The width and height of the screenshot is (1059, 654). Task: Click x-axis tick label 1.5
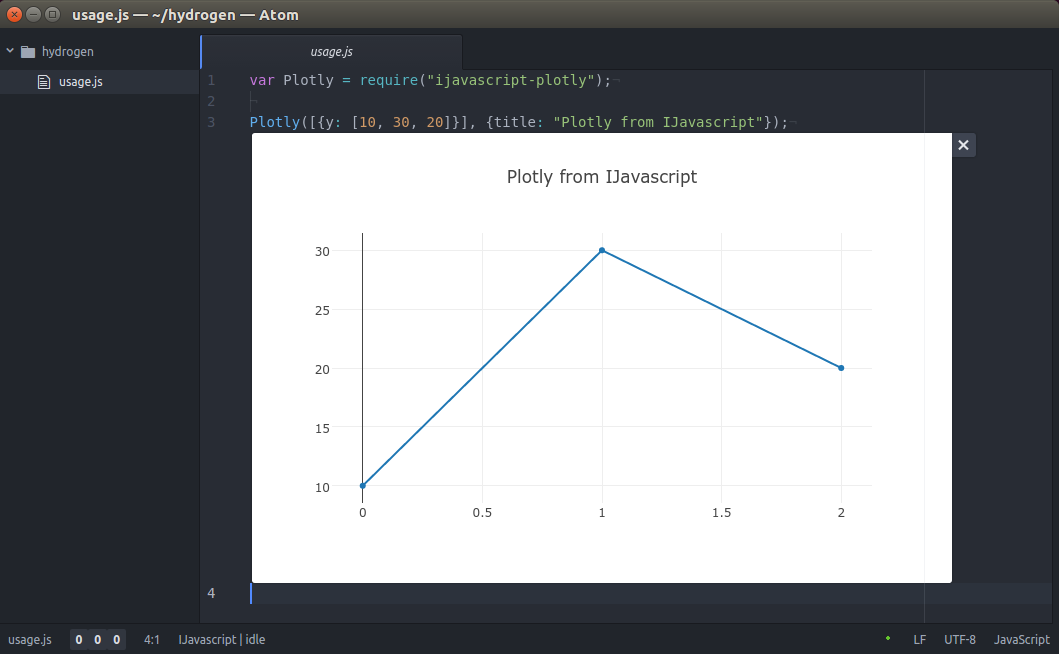click(721, 513)
